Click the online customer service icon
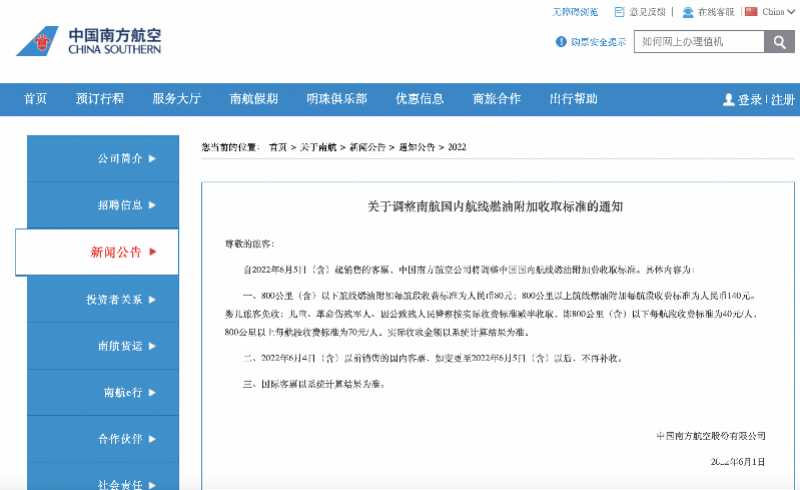The height and width of the screenshot is (490, 800). pos(688,12)
